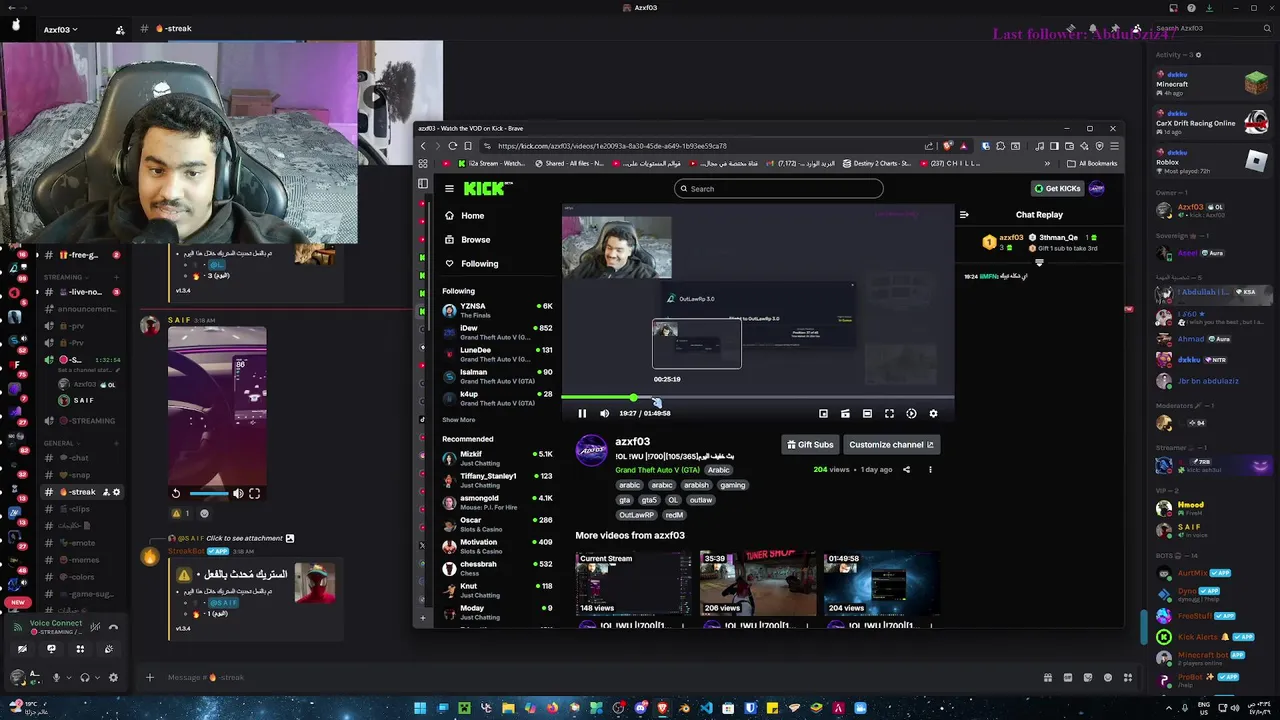Toggle Discord noise suppression icon

pos(95,627)
